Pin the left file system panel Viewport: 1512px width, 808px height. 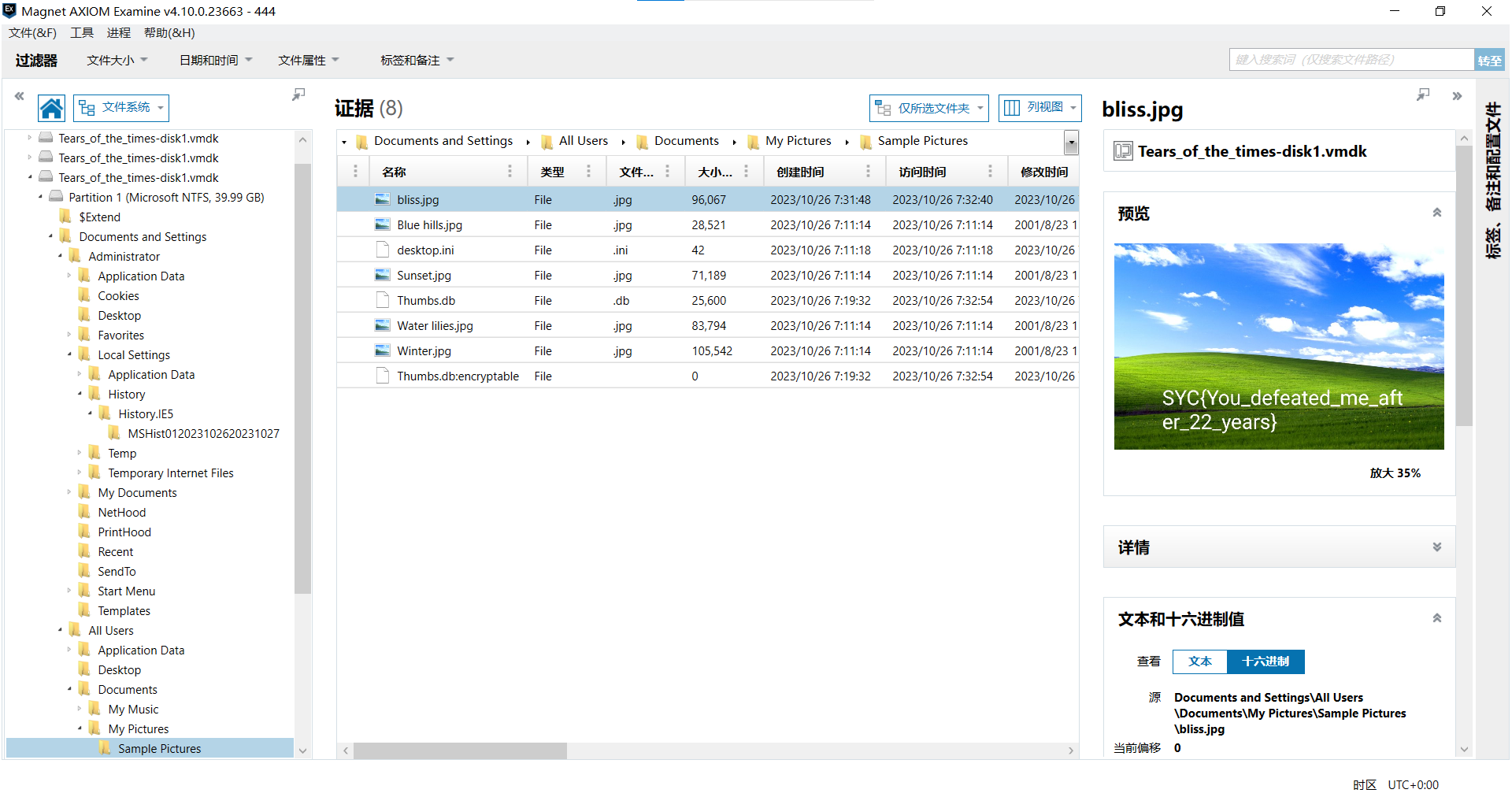point(298,95)
